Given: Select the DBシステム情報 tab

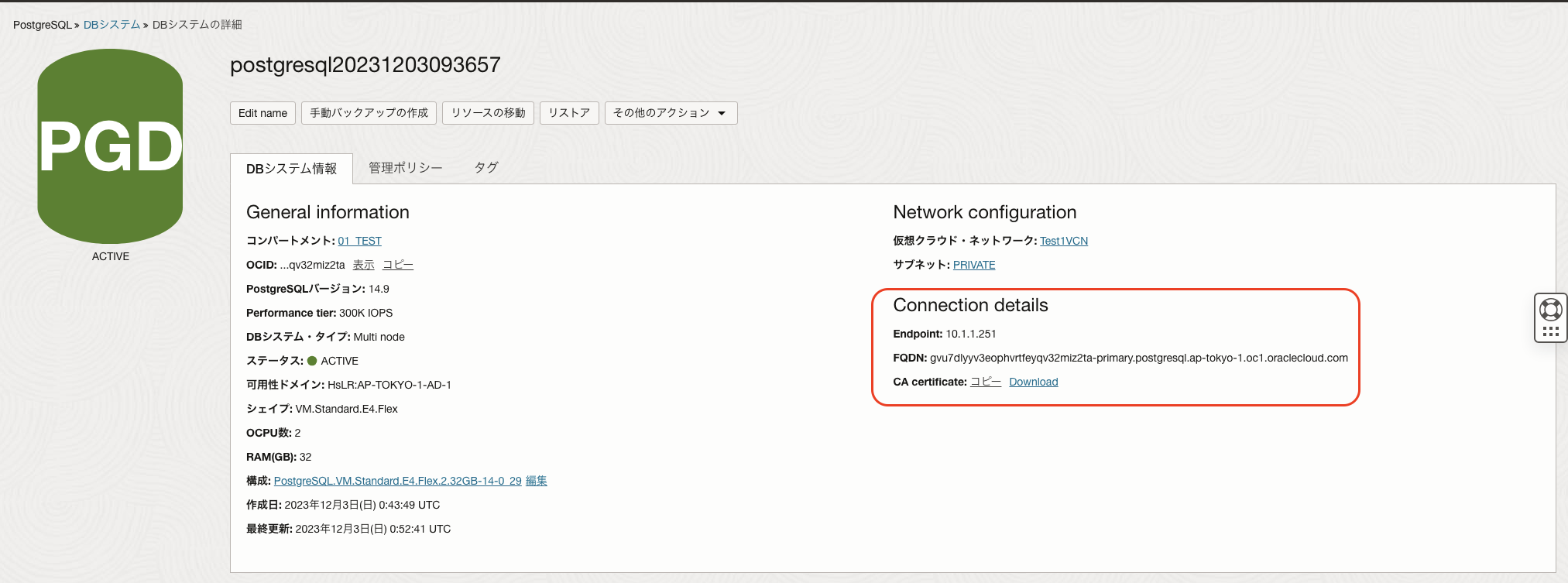Looking at the screenshot, I should pos(291,169).
